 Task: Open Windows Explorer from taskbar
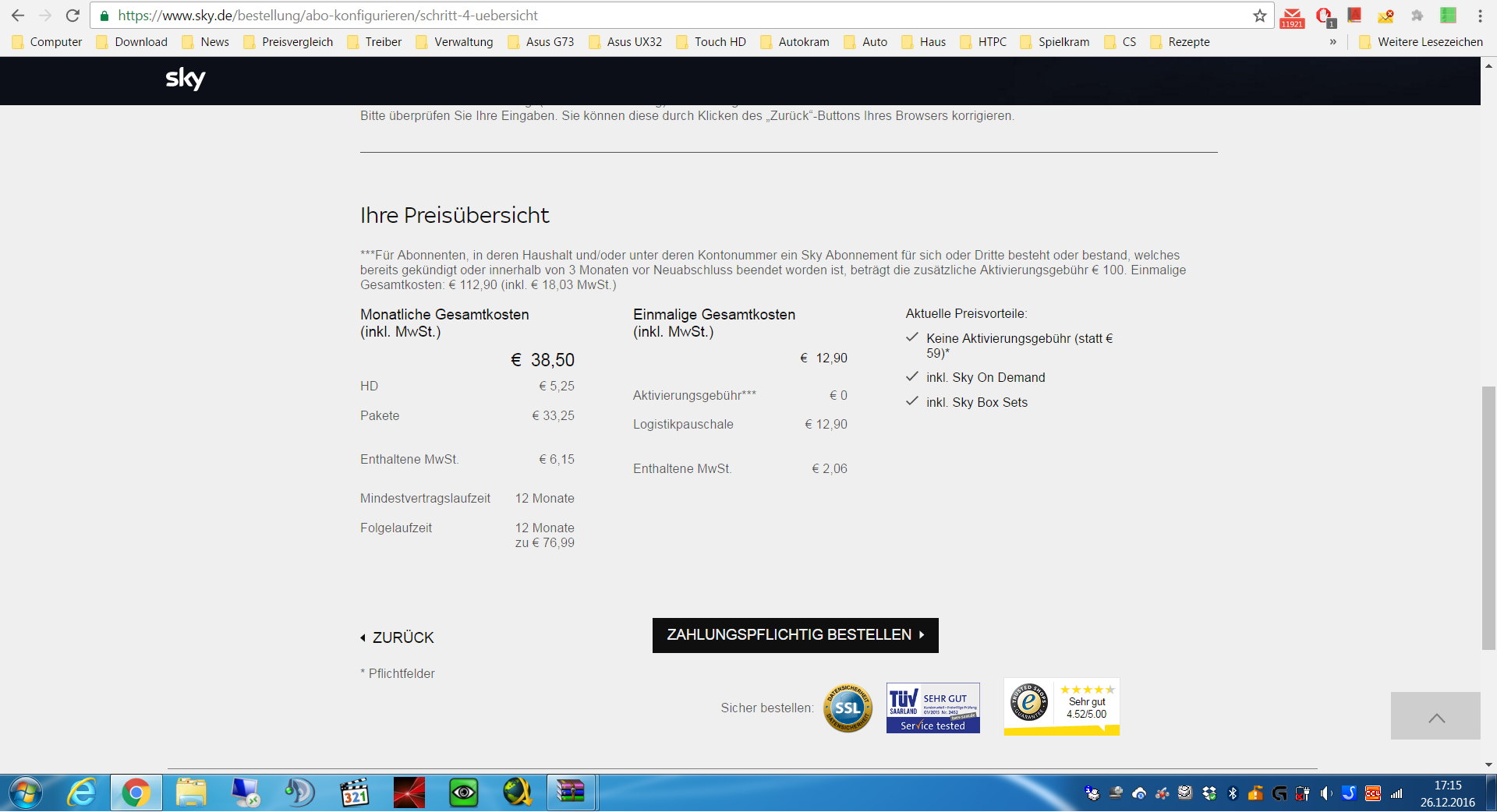pos(191,793)
